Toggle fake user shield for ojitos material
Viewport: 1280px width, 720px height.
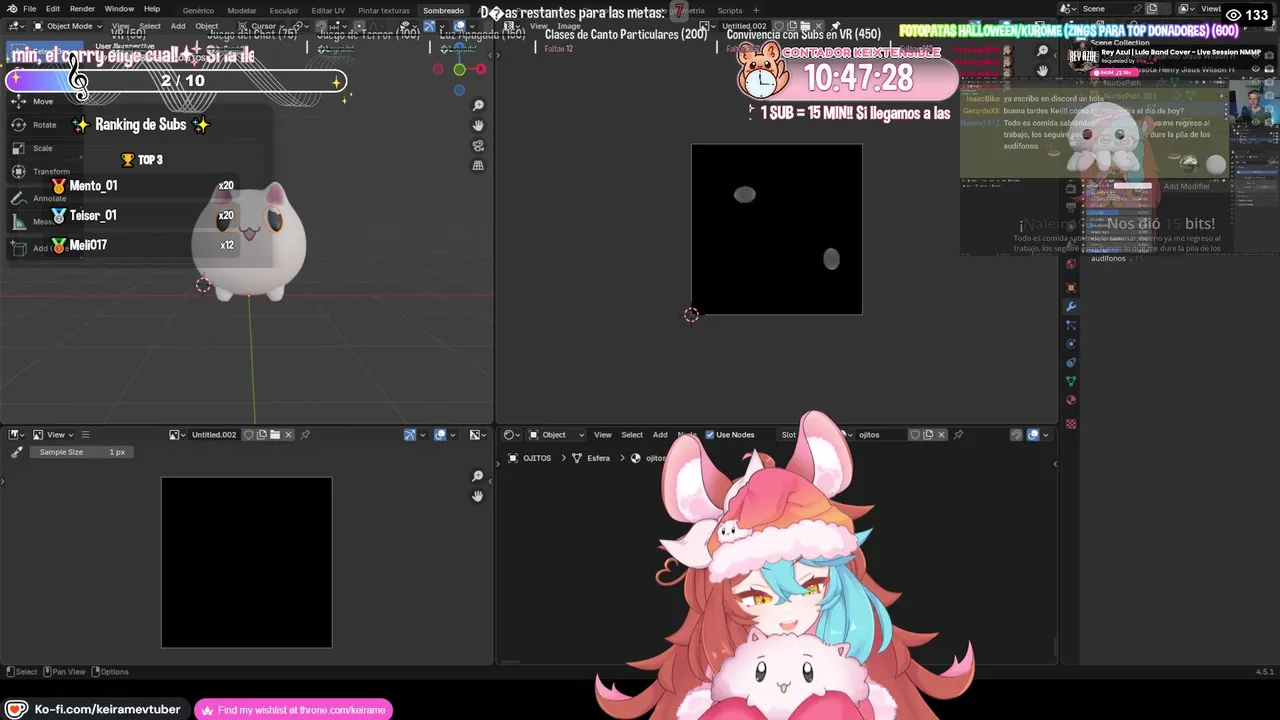pos(914,435)
